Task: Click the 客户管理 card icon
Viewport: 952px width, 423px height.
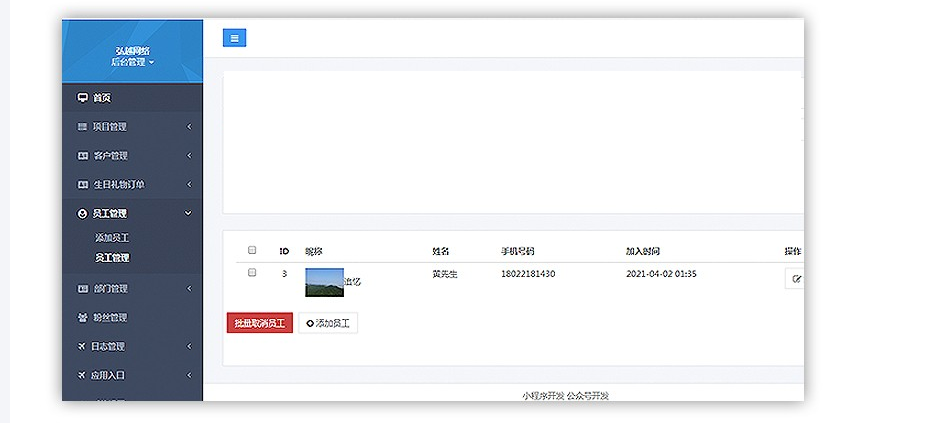Action: (83, 156)
